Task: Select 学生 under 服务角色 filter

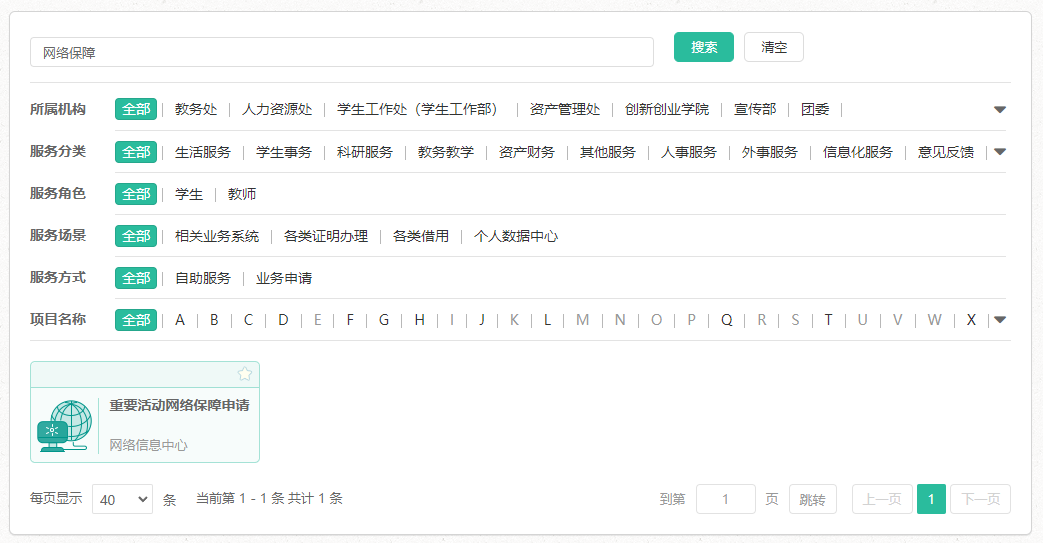Action: click(189, 194)
